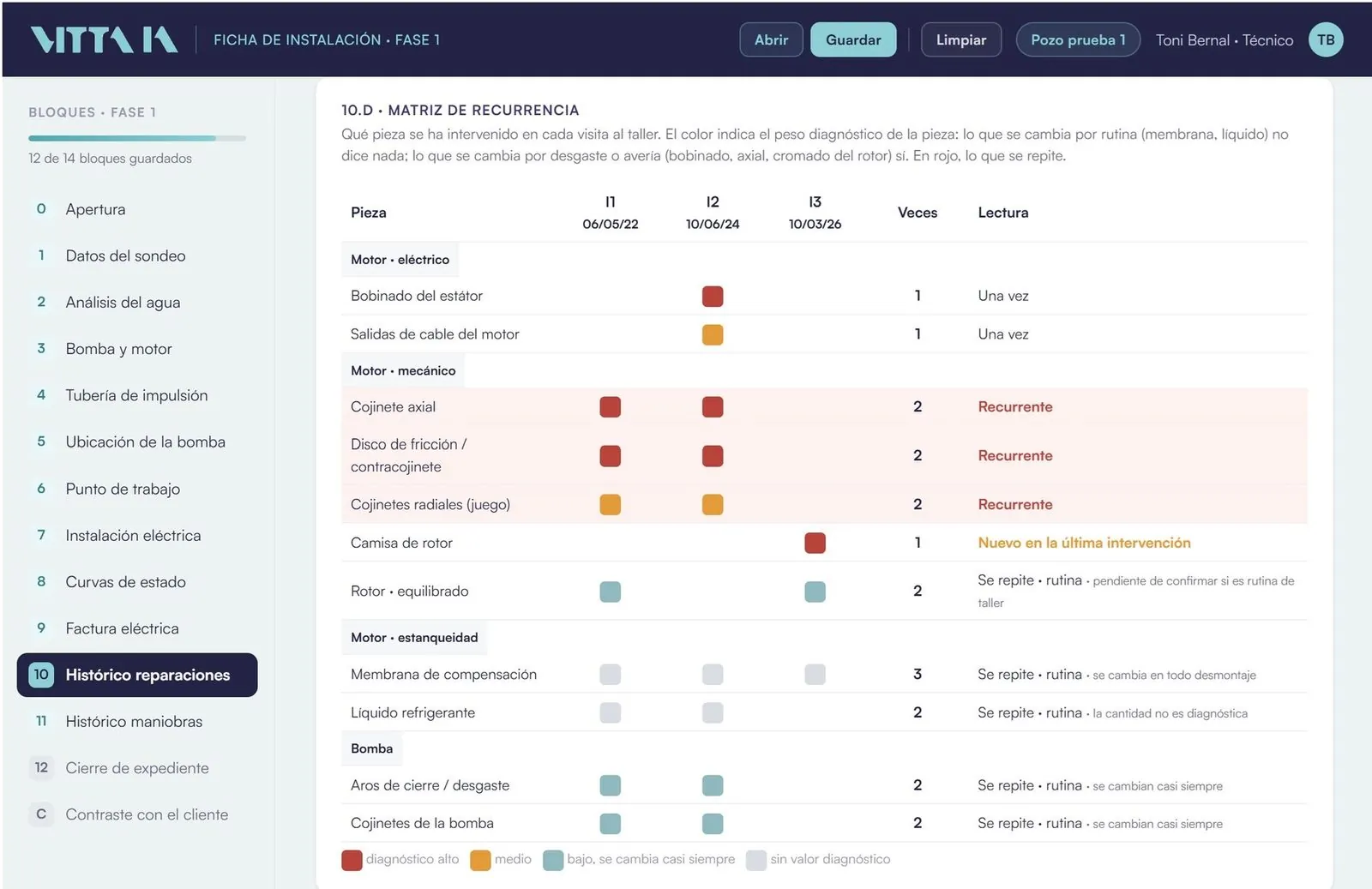The width and height of the screenshot is (1372, 889).
Task: Select the Pozo prueba 1 pill
Action: tap(1078, 39)
